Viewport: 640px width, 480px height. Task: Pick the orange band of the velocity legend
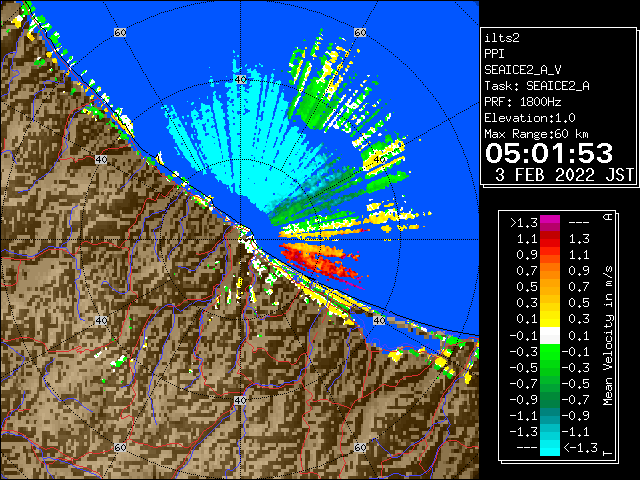click(x=550, y=271)
